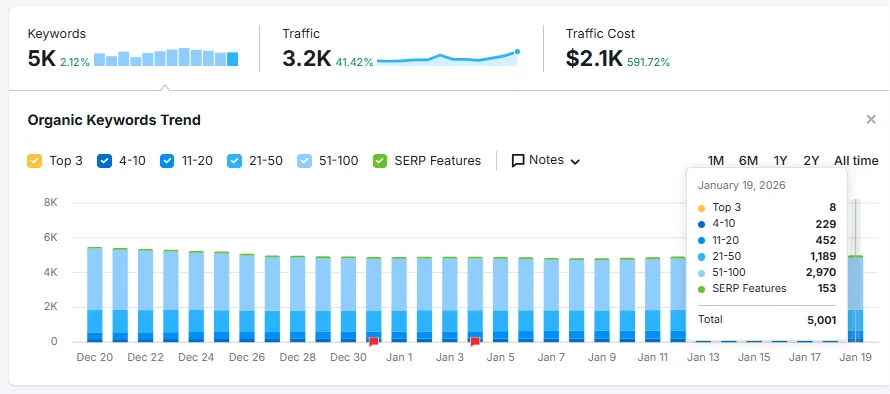The image size is (890, 394).
Task: Click the tooltip 21-50 value 1,189
Action: pyautogui.click(x=822, y=257)
